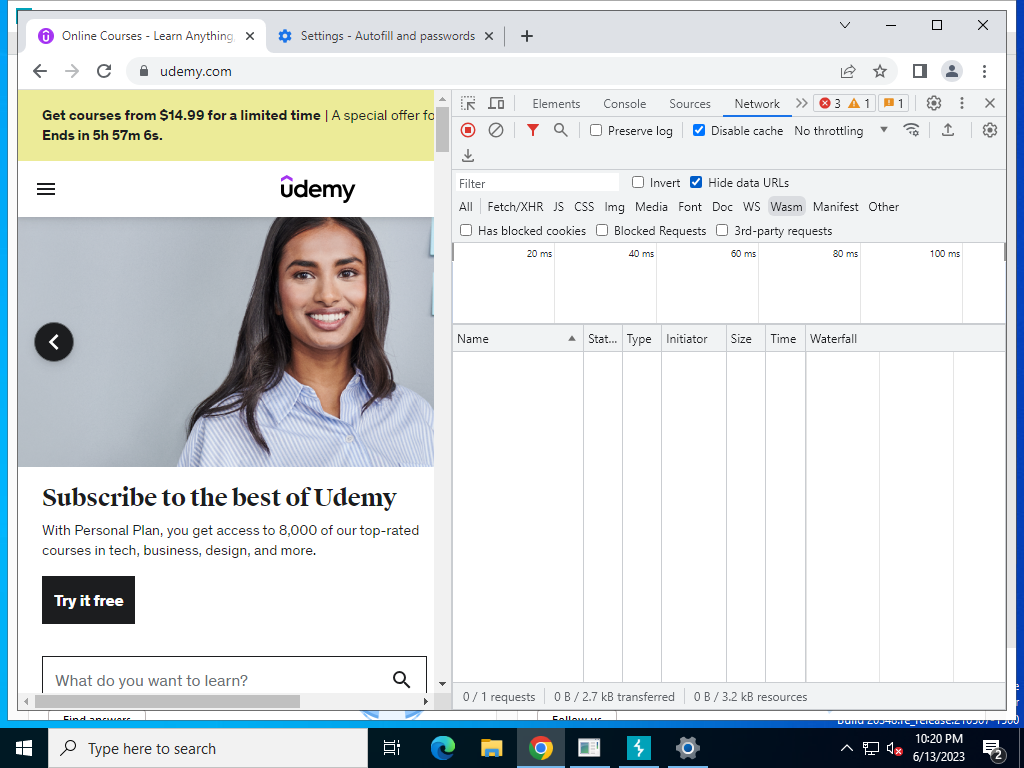The width and height of the screenshot is (1024, 768).
Task: Uncheck Hide data URLs
Action: [x=696, y=182]
